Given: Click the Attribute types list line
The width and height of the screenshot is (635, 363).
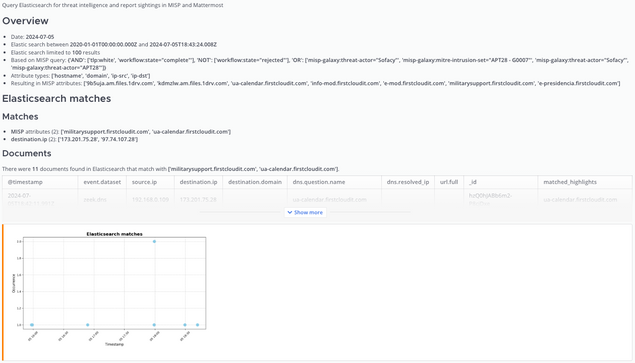Looking at the screenshot, I should pyautogui.click(x=80, y=76).
